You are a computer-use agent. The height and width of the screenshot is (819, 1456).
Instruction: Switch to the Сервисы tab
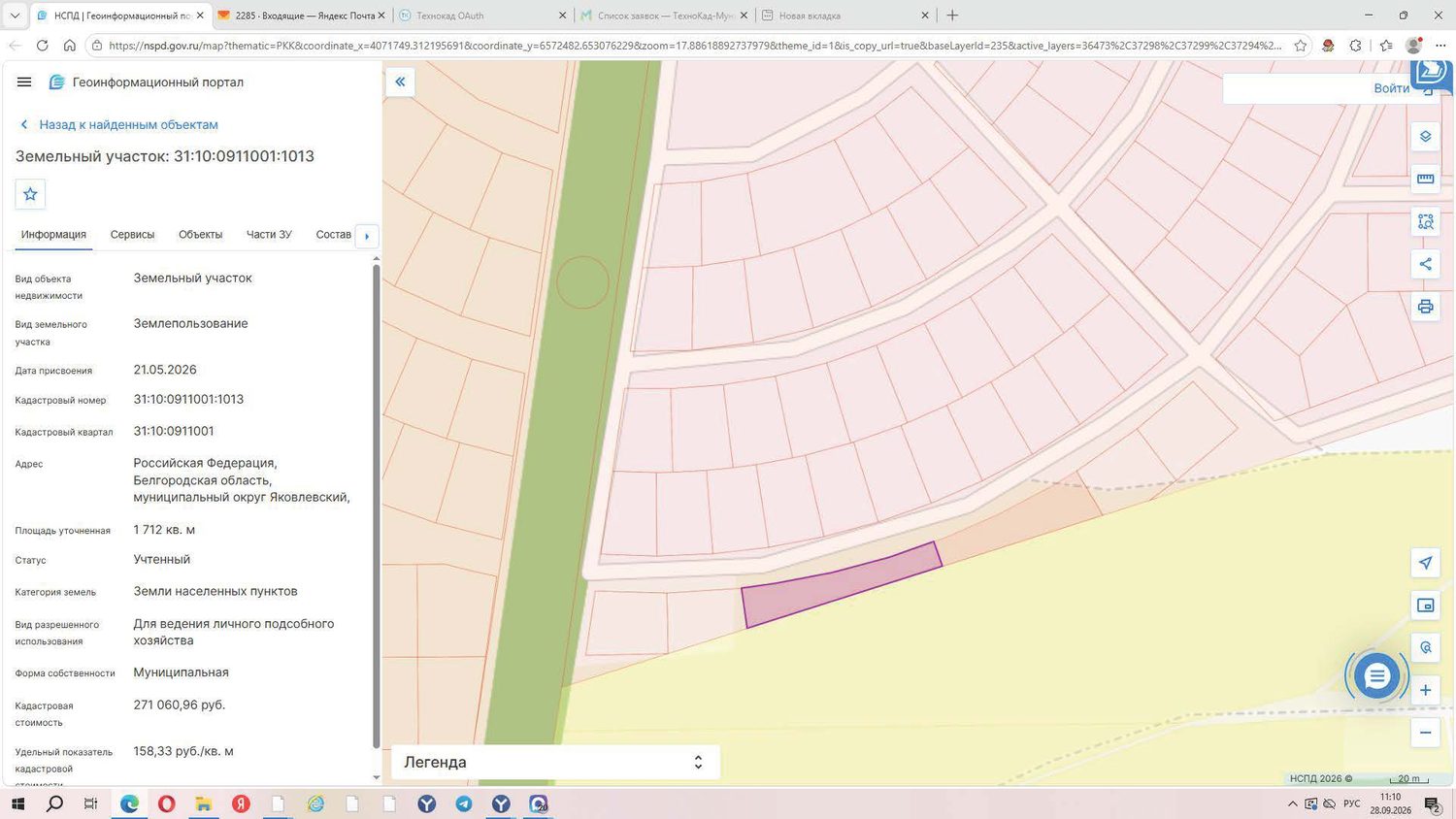tap(132, 235)
